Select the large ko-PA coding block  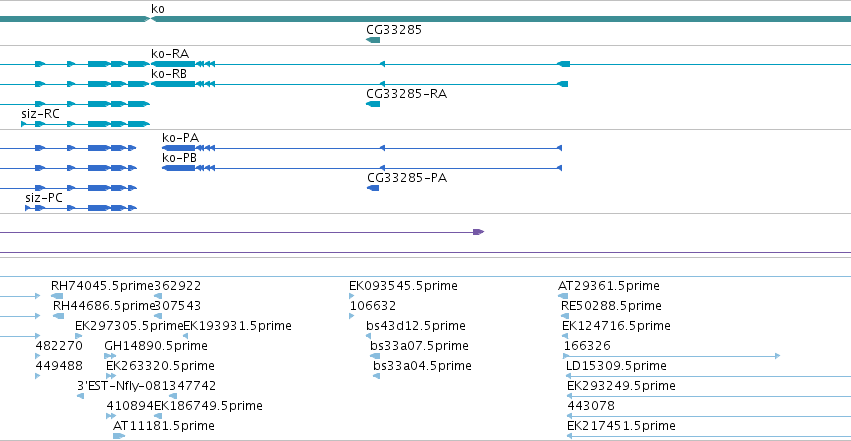[x=179, y=148]
